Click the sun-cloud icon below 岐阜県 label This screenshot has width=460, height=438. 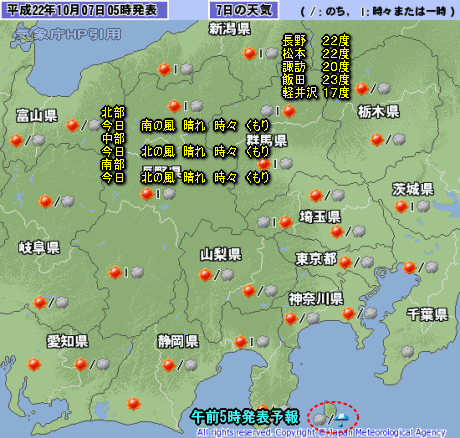tap(51, 302)
